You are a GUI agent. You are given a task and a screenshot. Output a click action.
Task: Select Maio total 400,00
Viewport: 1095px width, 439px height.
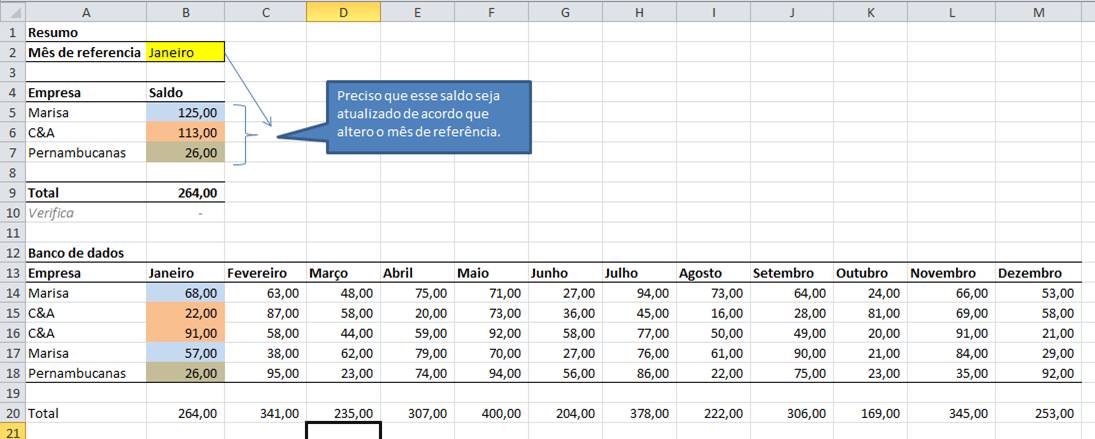click(x=492, y=413)
